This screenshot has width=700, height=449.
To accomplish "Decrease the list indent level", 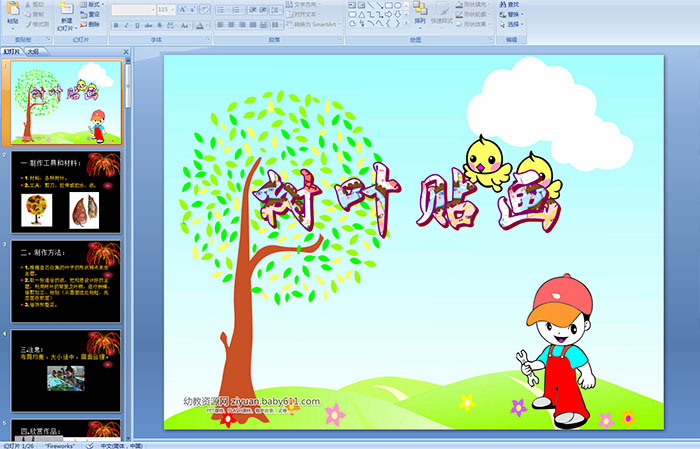I will [253, 9].
